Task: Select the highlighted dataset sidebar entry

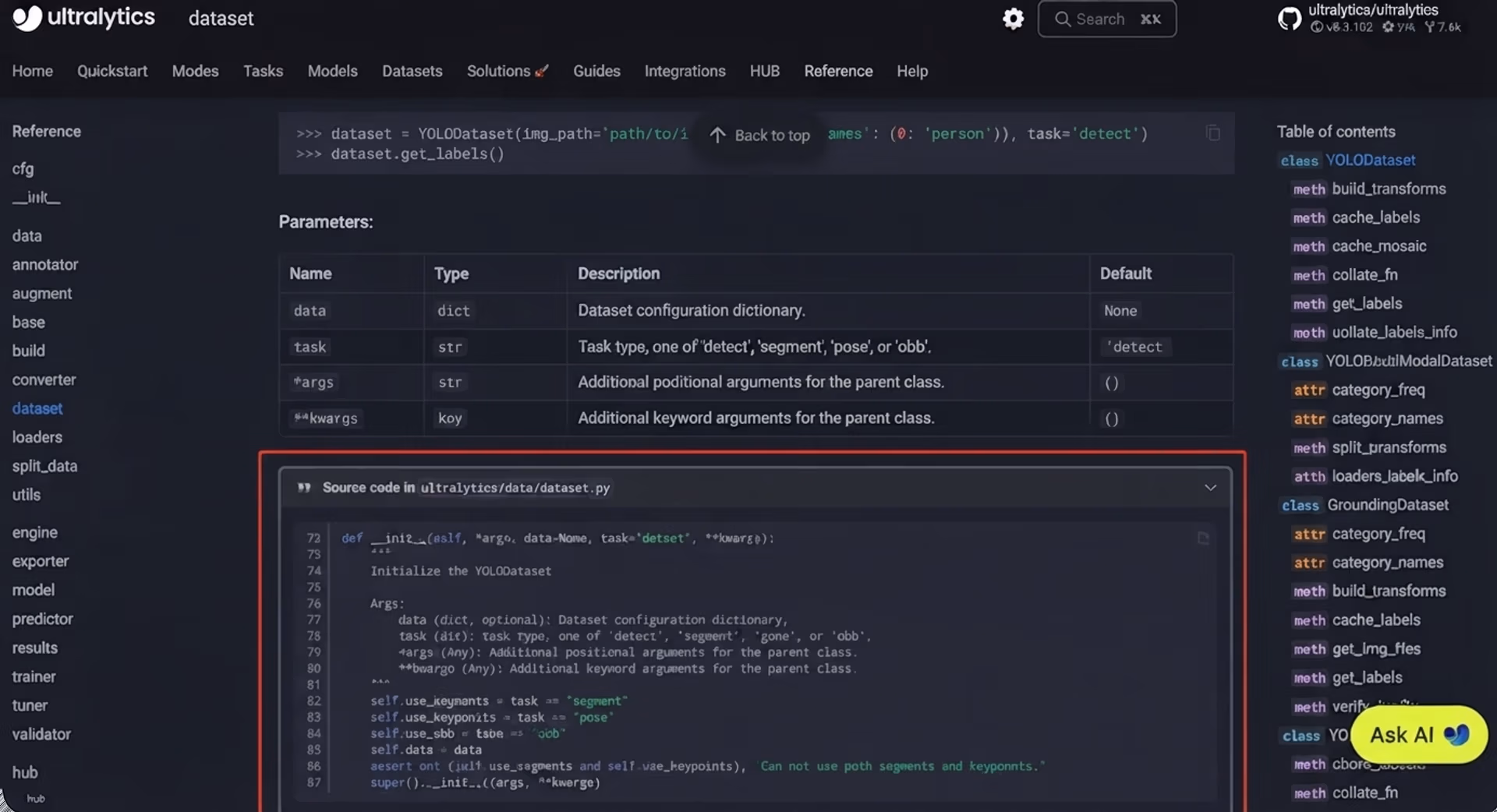Action: click(37, 408)
